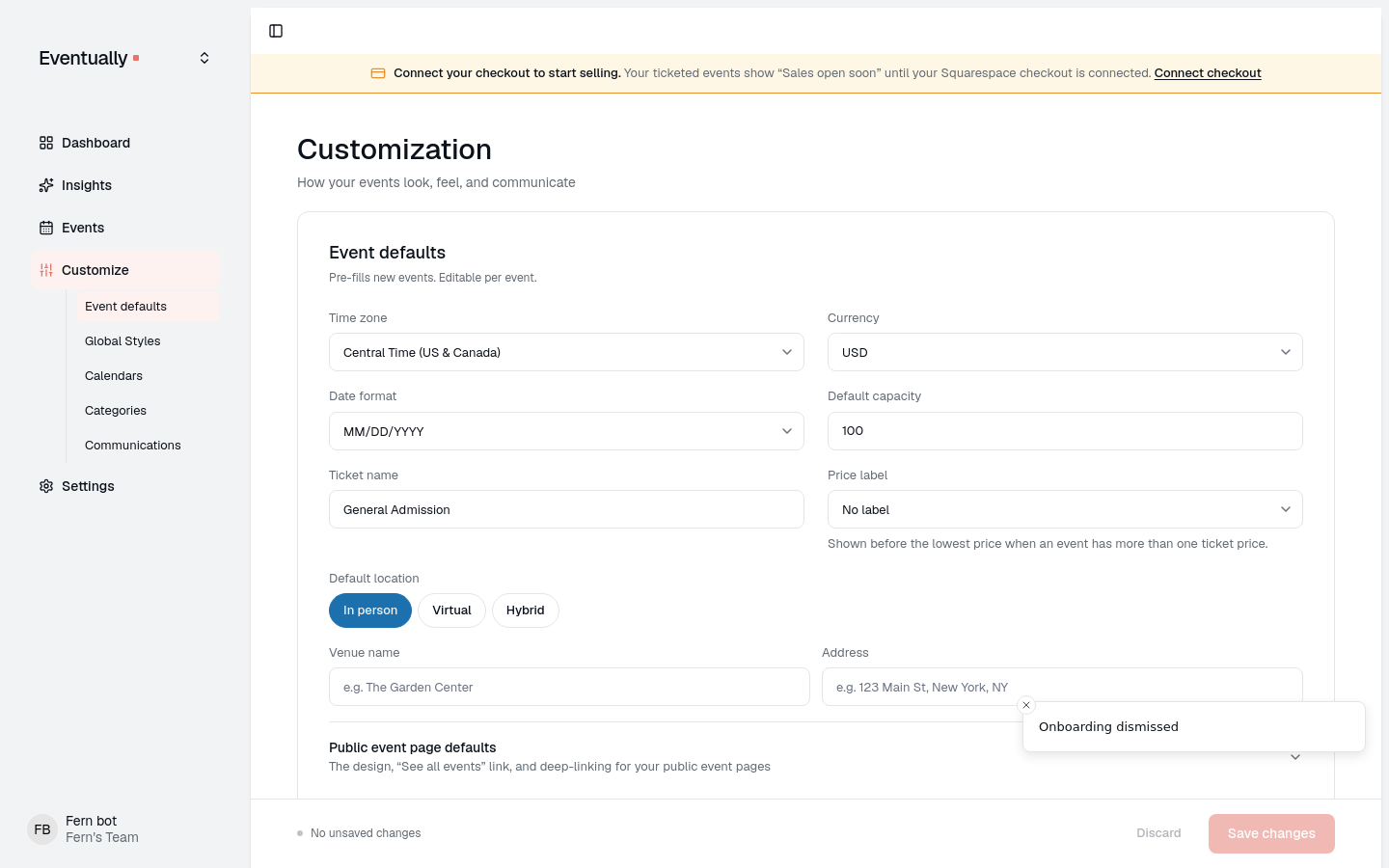Click the Insights sparkle icon
The width and height of the screenshot is (1389, 868).
point(46,185)
